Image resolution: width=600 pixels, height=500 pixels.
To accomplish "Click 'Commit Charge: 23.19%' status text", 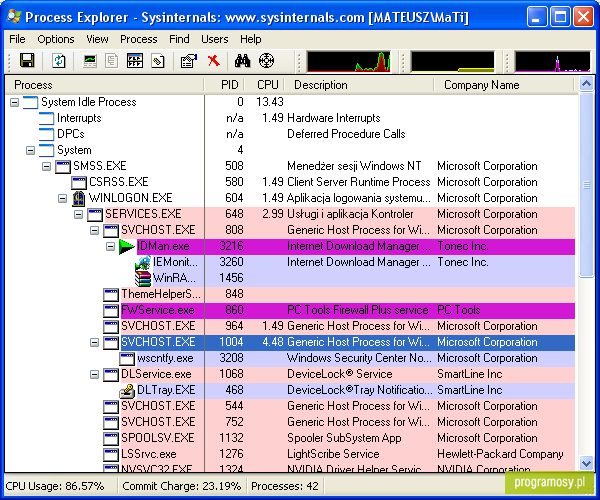I will [x=182, y=486].
